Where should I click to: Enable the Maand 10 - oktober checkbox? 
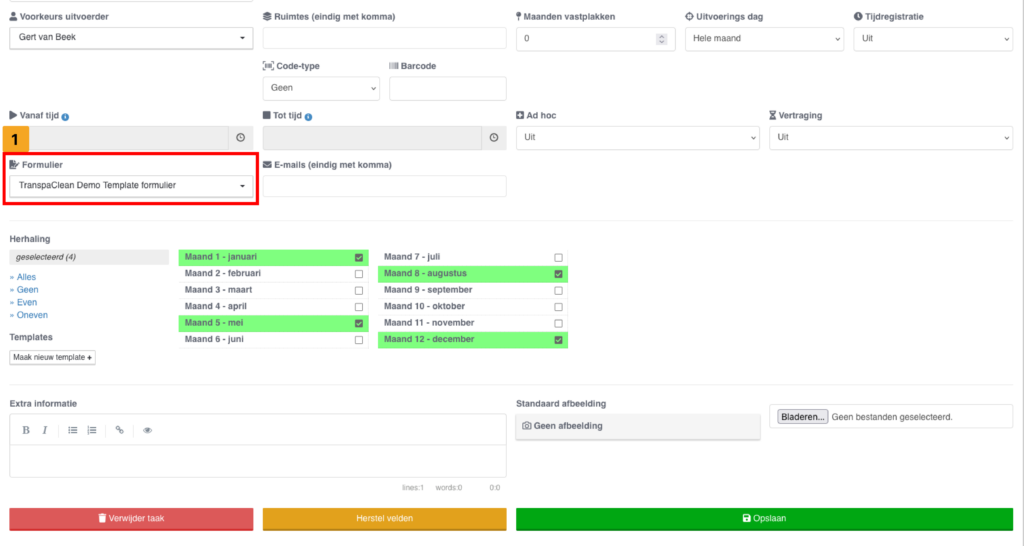[559, 307]
